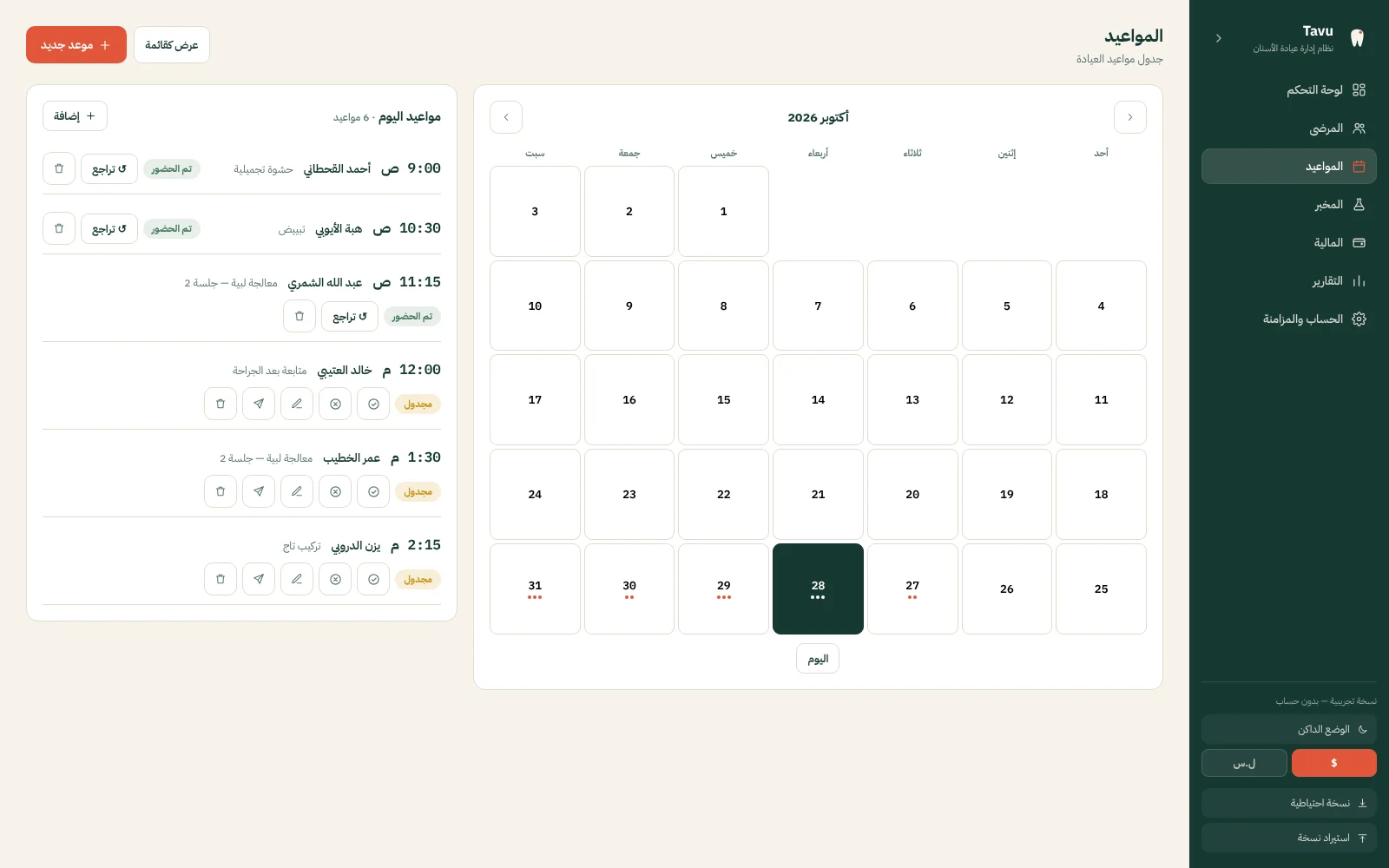
Task: Send reminder for the 2:15 appointment
Action: (259, 579)
